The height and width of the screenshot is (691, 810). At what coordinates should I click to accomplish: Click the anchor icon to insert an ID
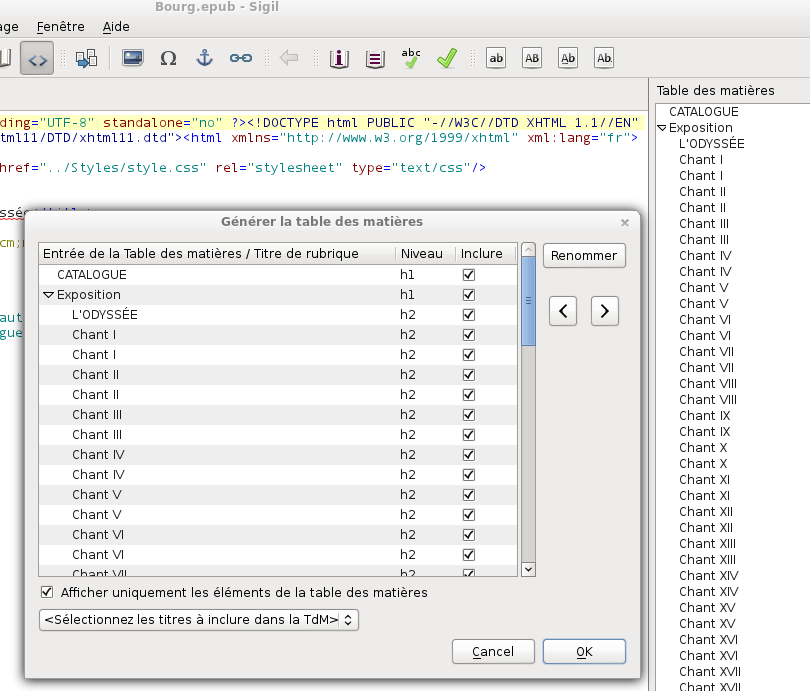pos(204,58)
